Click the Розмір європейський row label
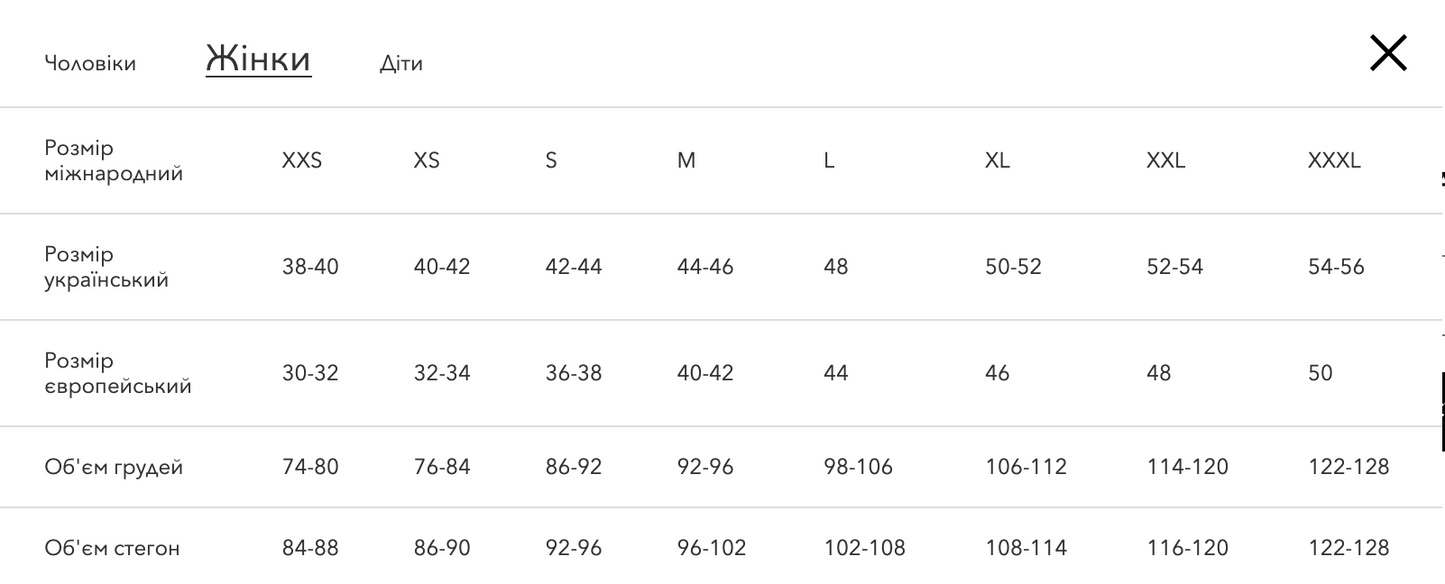 coord(118,373)
